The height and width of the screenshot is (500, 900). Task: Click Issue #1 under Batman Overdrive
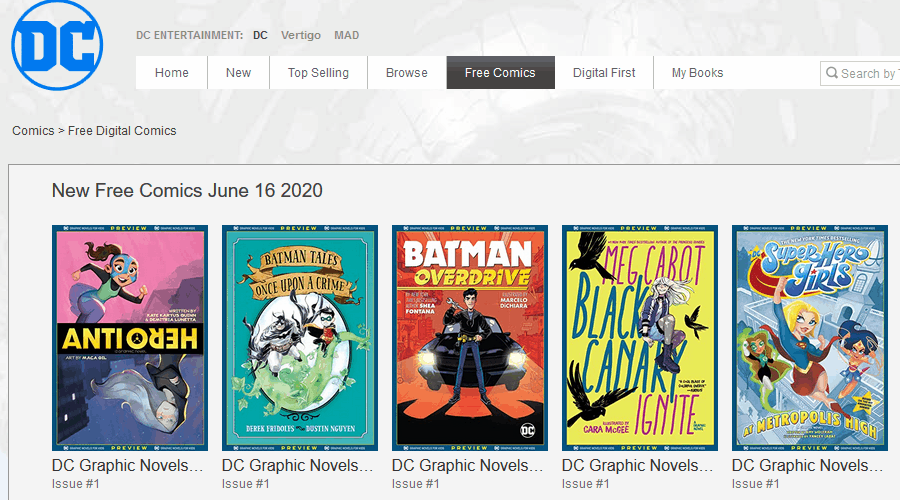(416, 484)
